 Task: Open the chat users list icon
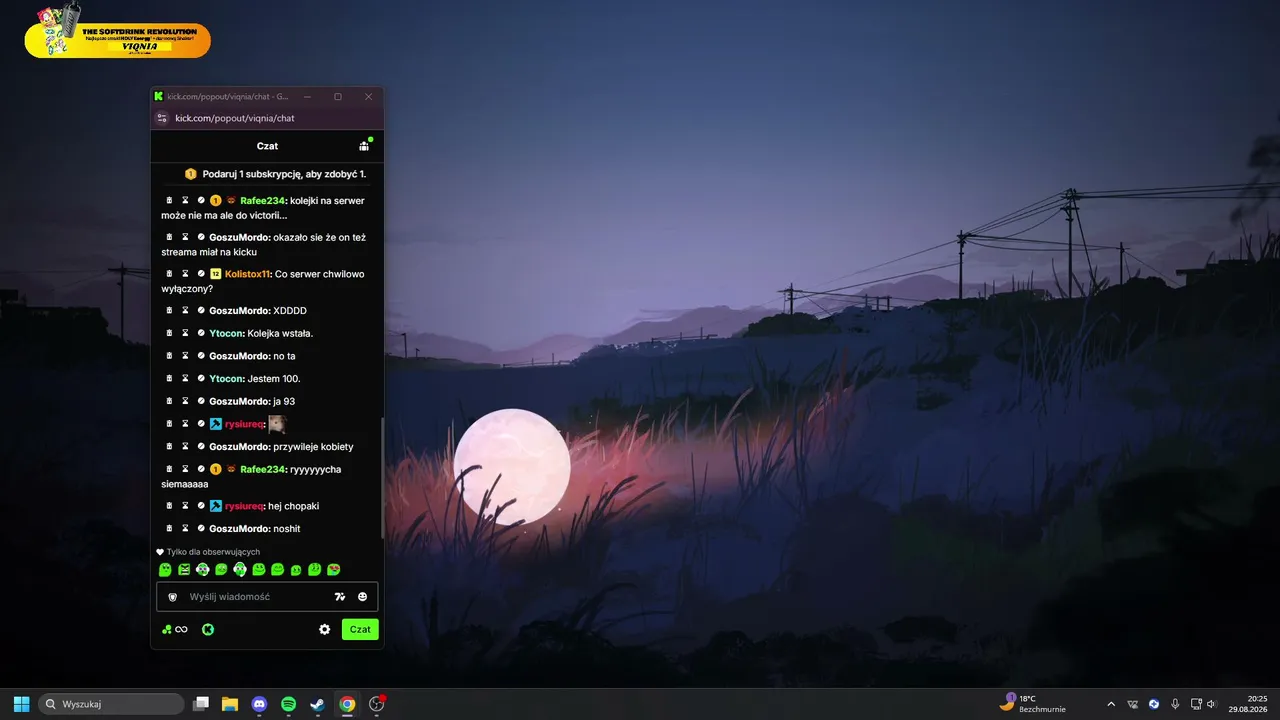point(364,146)
